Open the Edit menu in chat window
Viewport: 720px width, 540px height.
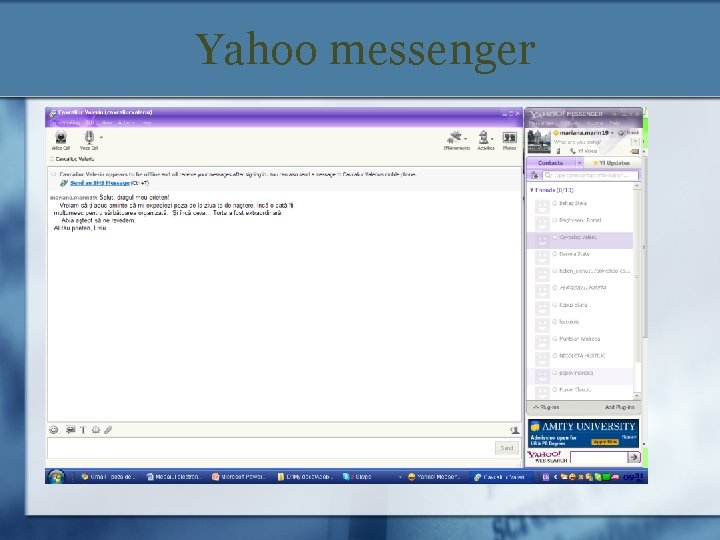pos(90,123)
